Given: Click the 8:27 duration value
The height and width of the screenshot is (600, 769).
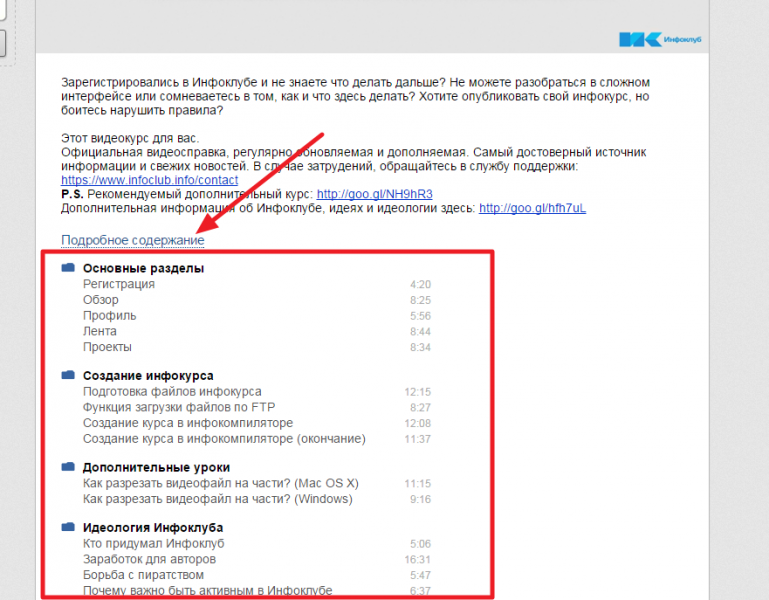Looking at the screenshot, I should pyautogui.click(x=420, y=408).
